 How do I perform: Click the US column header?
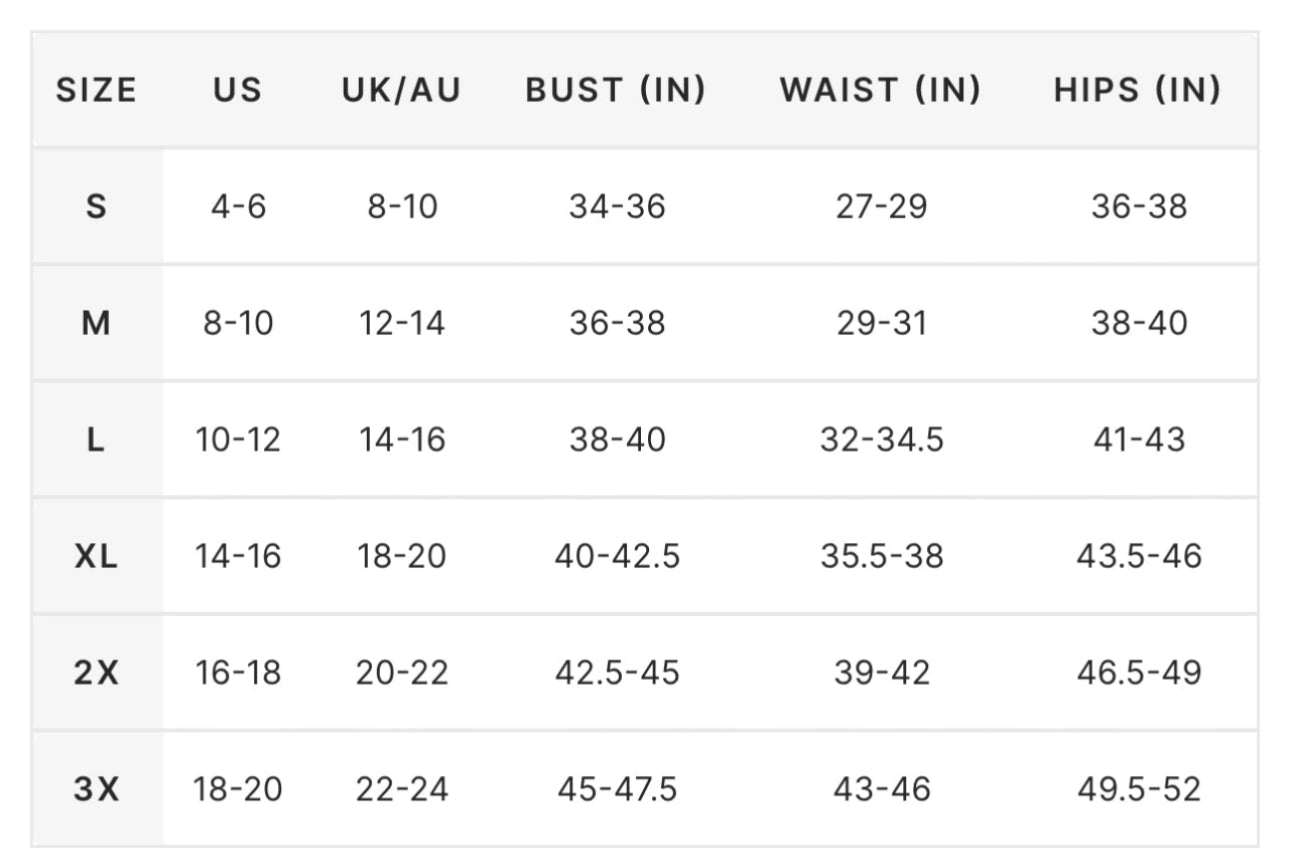pos(237,90)
